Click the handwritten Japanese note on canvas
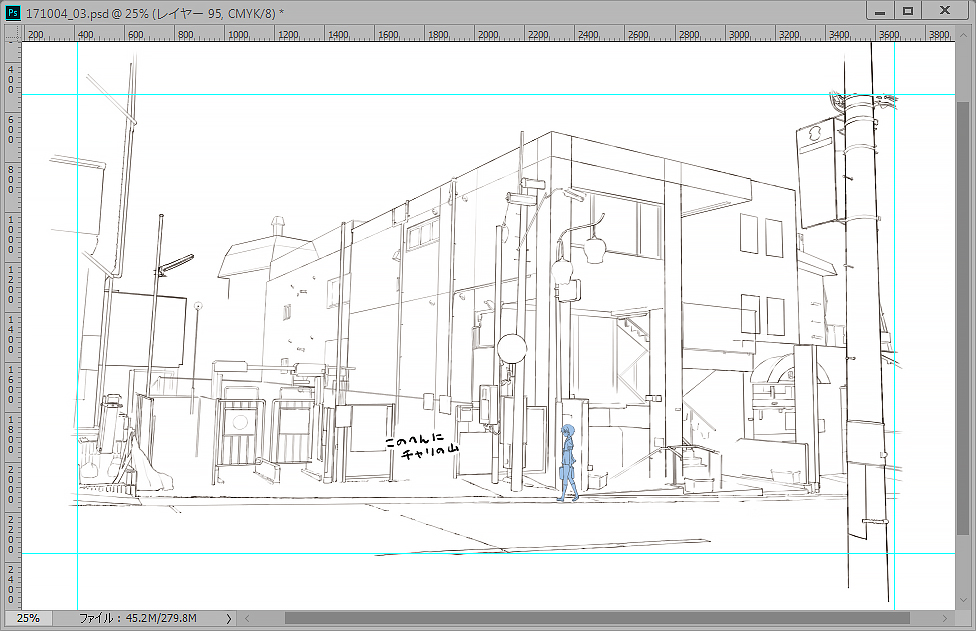 [422, 446]
